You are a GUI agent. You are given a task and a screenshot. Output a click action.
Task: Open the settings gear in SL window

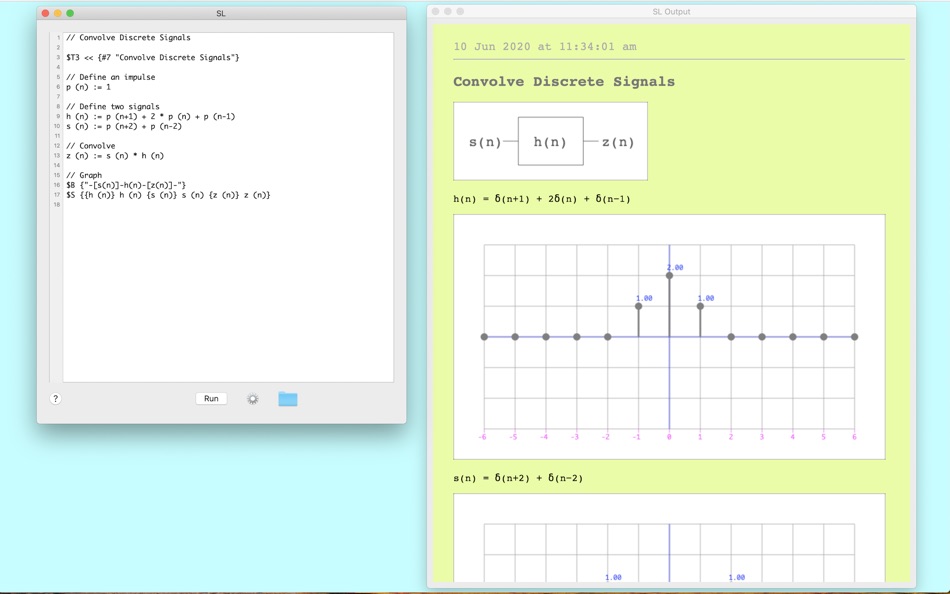pos(253,399)
